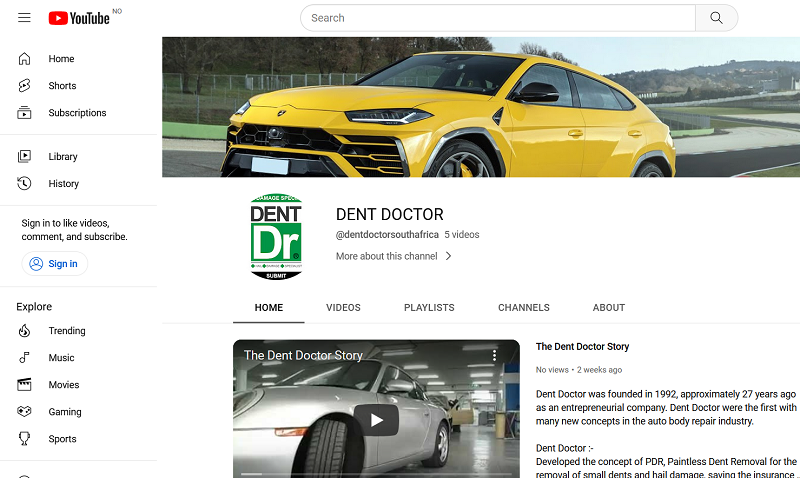Select the Library label in sidebar
The height and width of the screenshot is (478, 800).
pyautogui.click(x=63, y=157)
